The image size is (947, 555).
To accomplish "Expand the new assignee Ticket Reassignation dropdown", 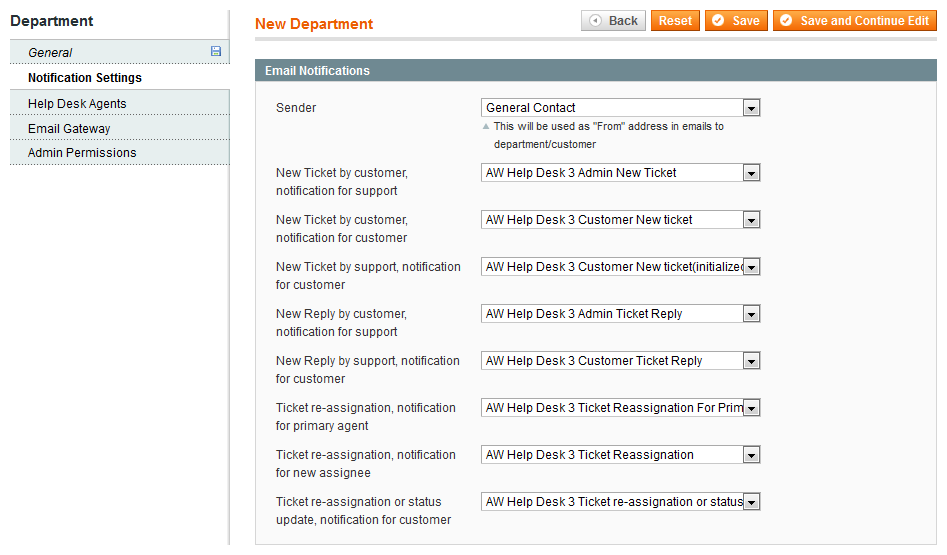I will 620,455.
